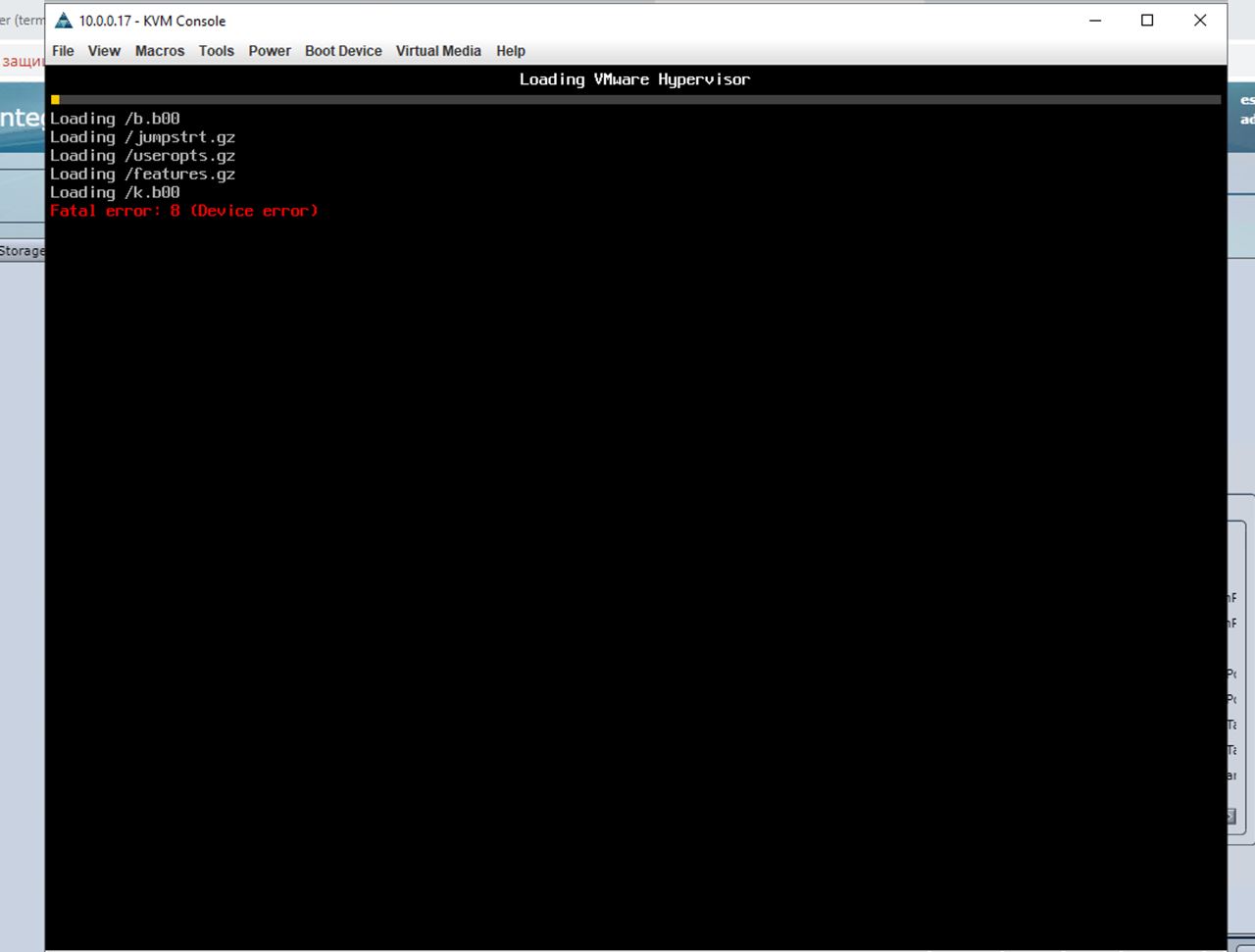This screenshot has width=1255, height=952.
Task: Click the Loading /useropts.gz line
Action: (x=142, y=155)
